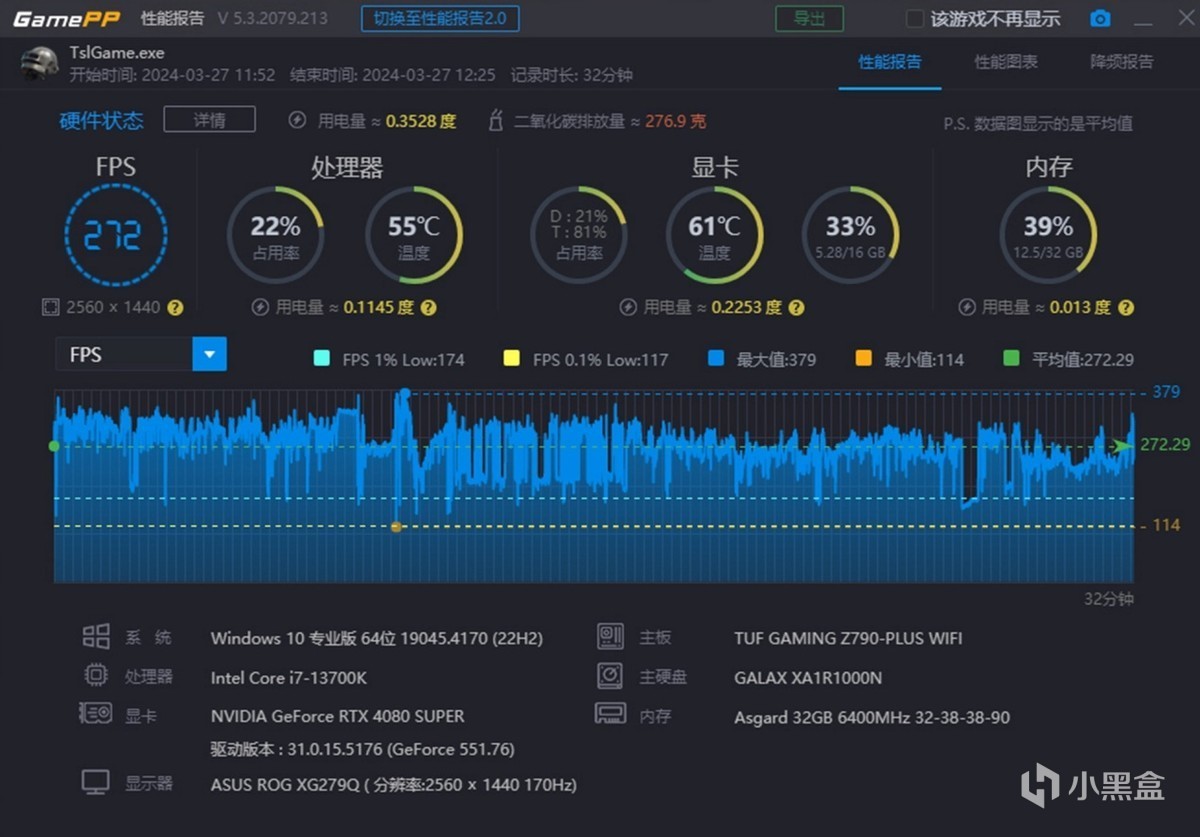
Task: Click the 379 max value label on chart
Action: 1166,392
